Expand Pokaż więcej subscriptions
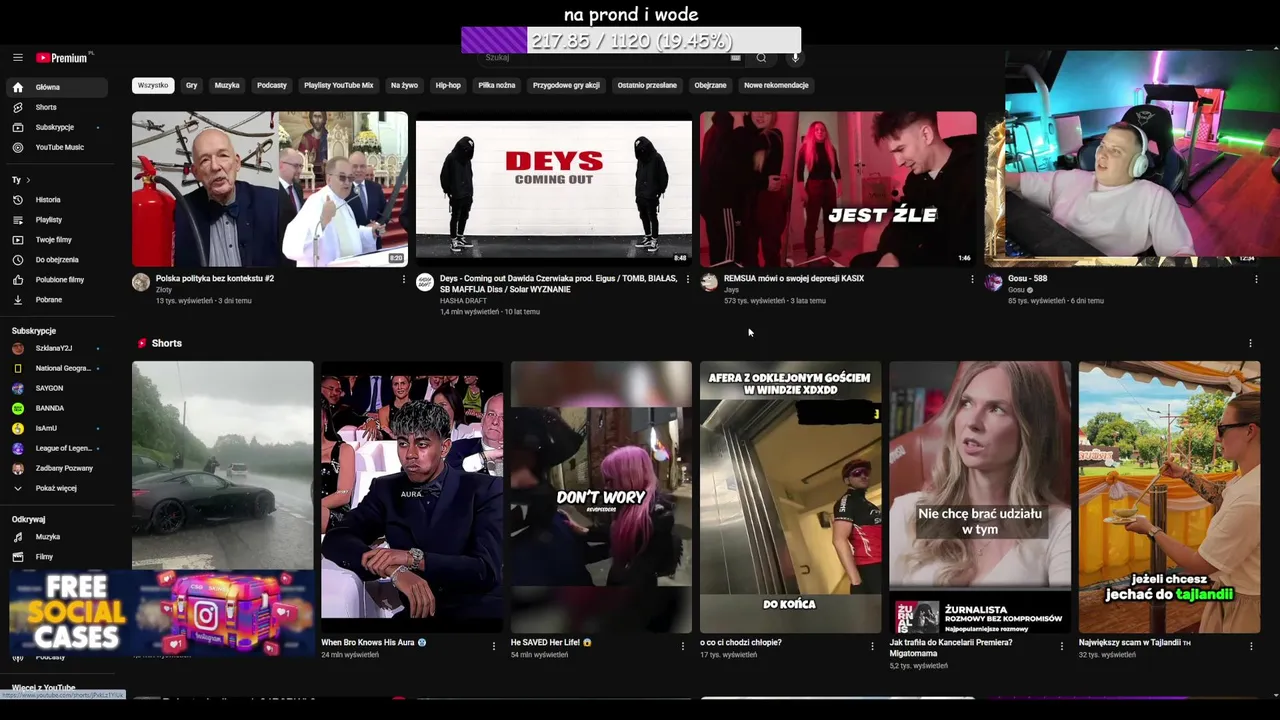 pyautogui.click(x=56, y=488)
